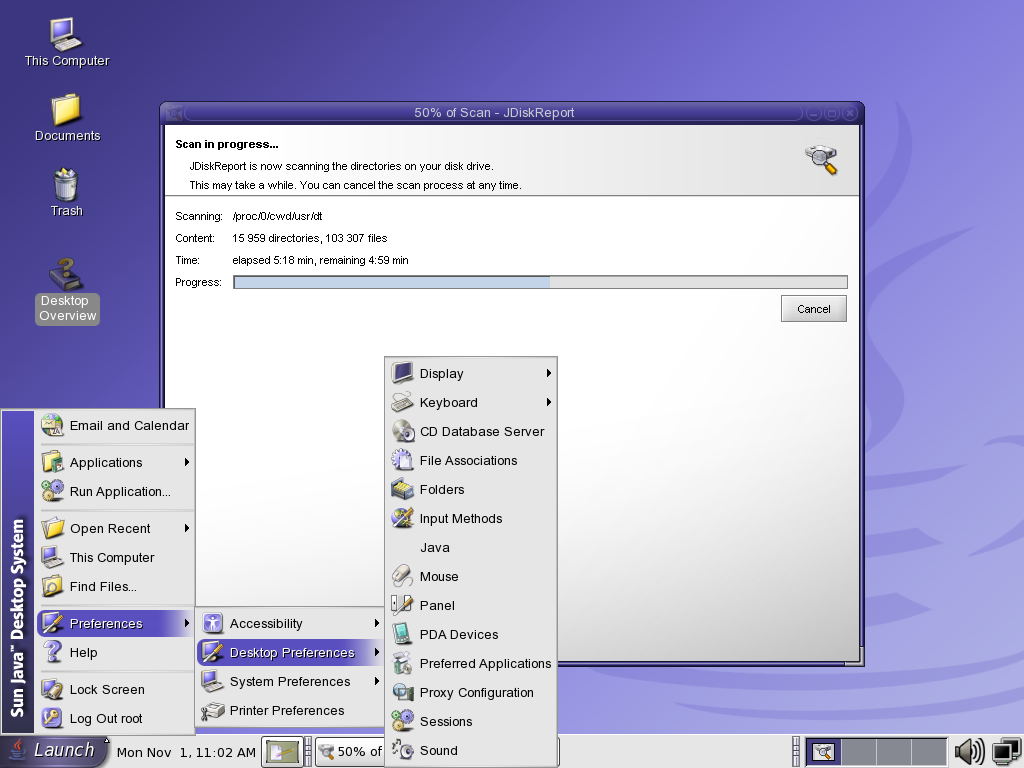Expand the Display submenu
The height and width of the screenshot is (768, 1024).
pos(472,373)
